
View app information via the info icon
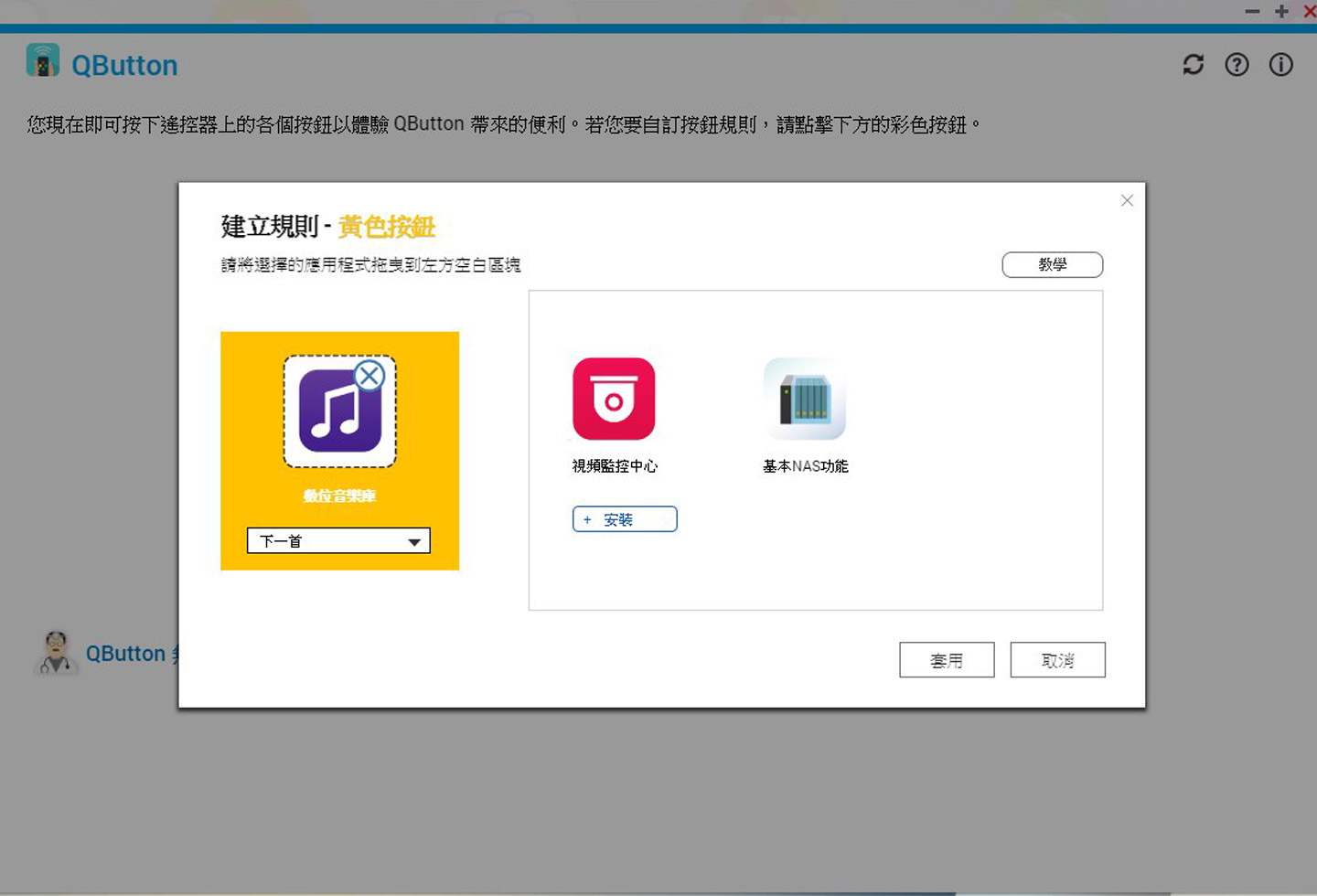[x=1280, y=64]
